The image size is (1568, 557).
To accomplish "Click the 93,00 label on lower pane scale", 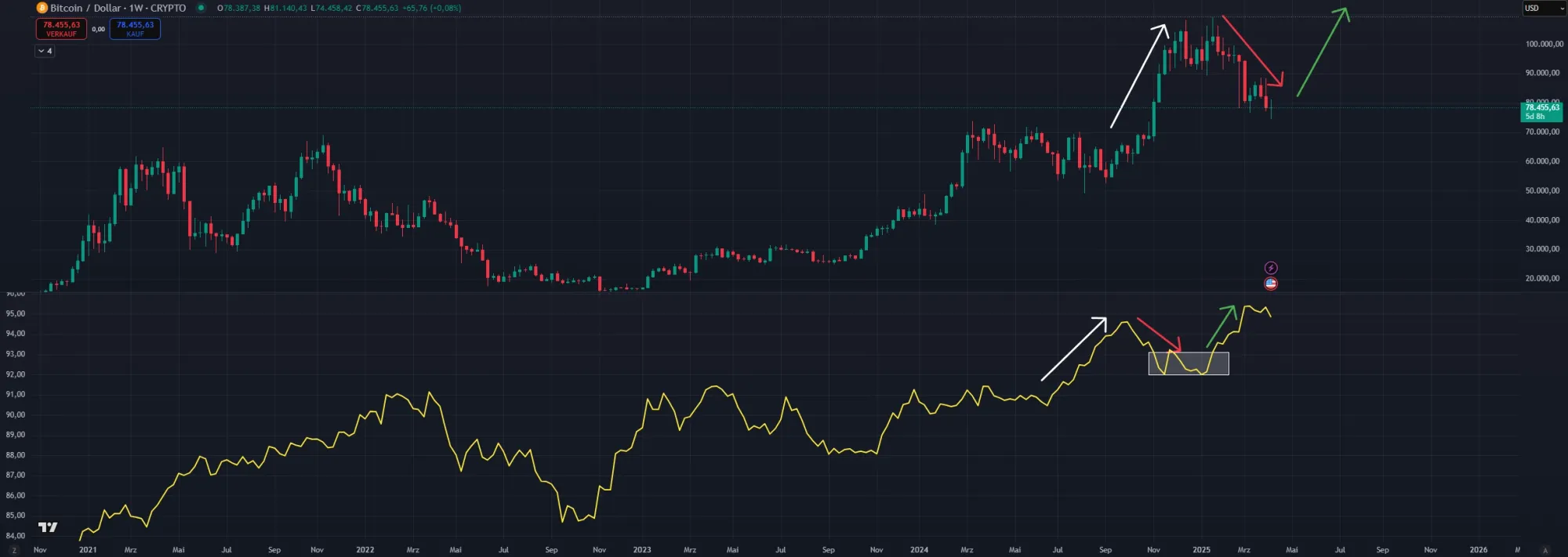I will [x=15, y=354].
